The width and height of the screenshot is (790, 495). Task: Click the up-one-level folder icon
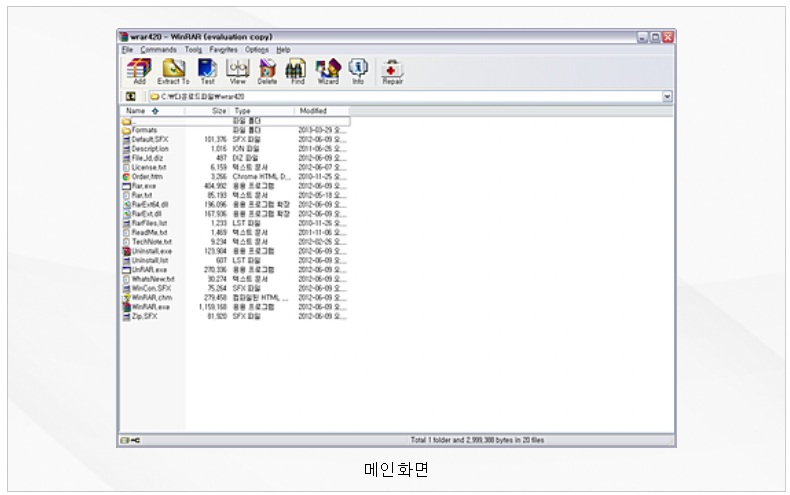click(130, 96)
